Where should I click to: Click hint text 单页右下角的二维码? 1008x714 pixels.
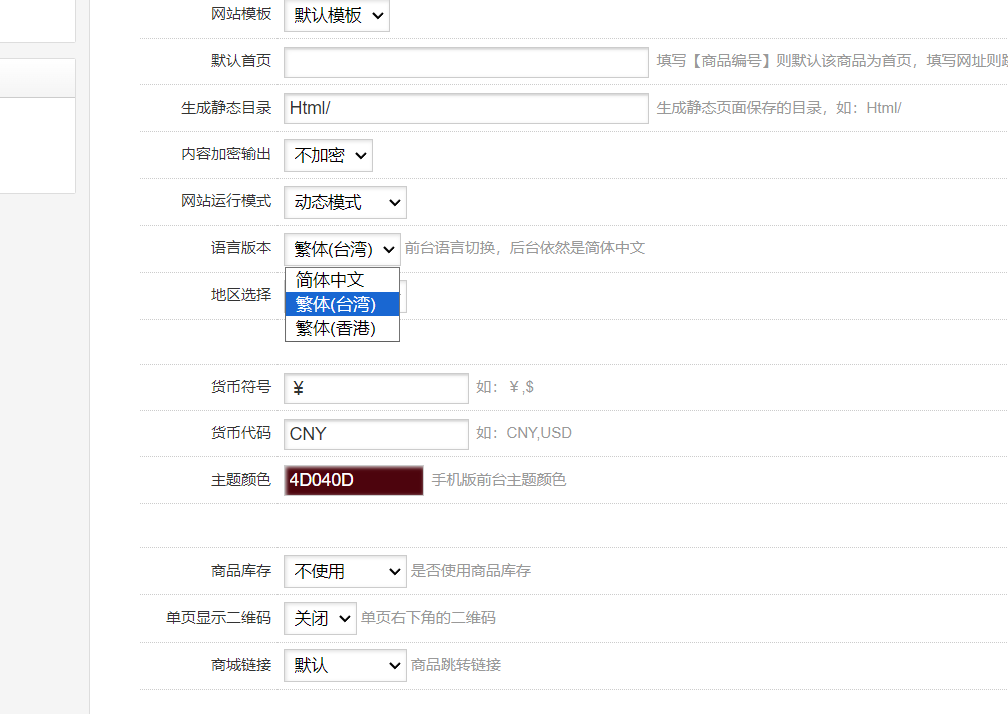[428, 618]
